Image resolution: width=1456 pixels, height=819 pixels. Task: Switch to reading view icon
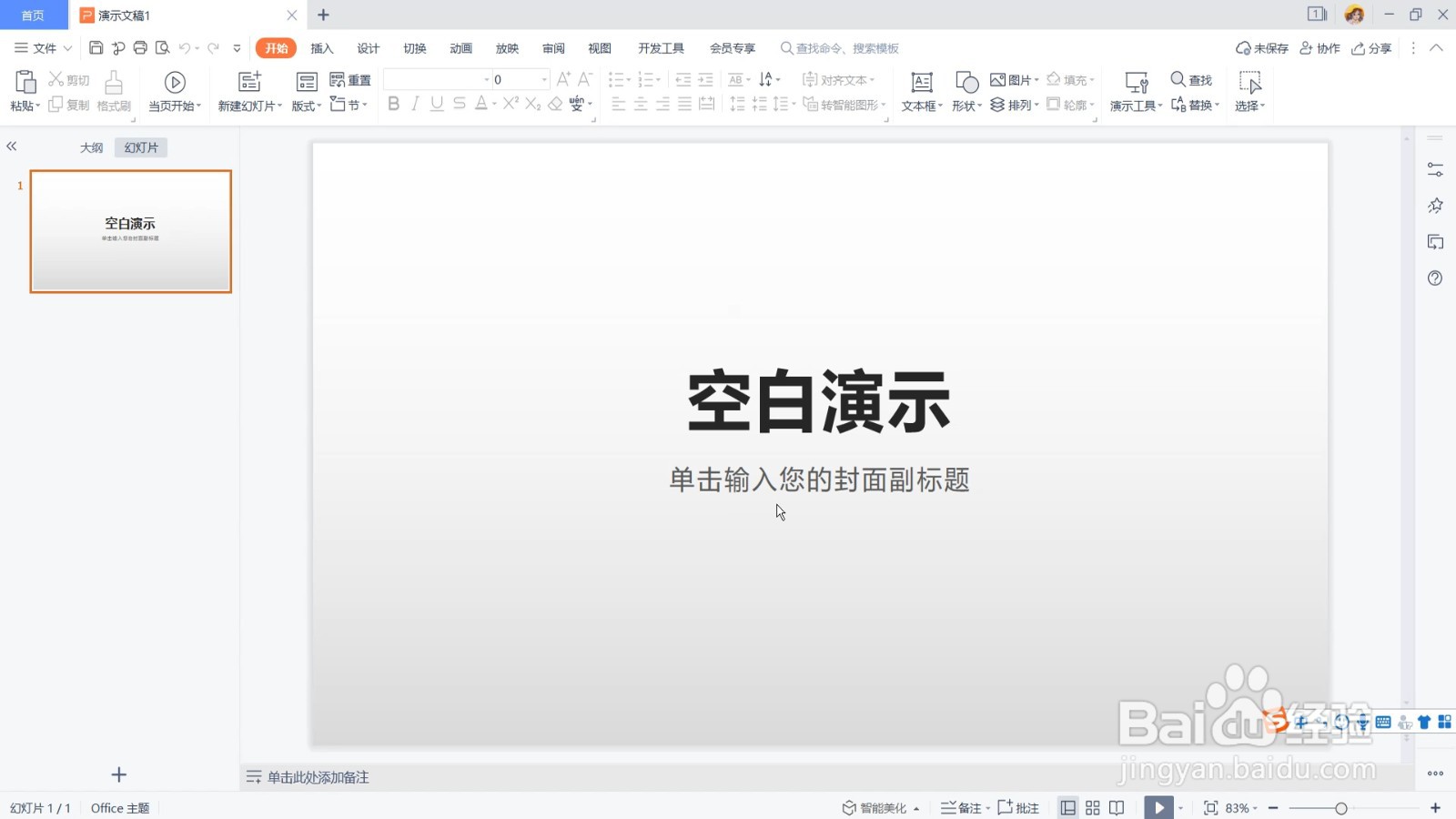click(1117, 808)
